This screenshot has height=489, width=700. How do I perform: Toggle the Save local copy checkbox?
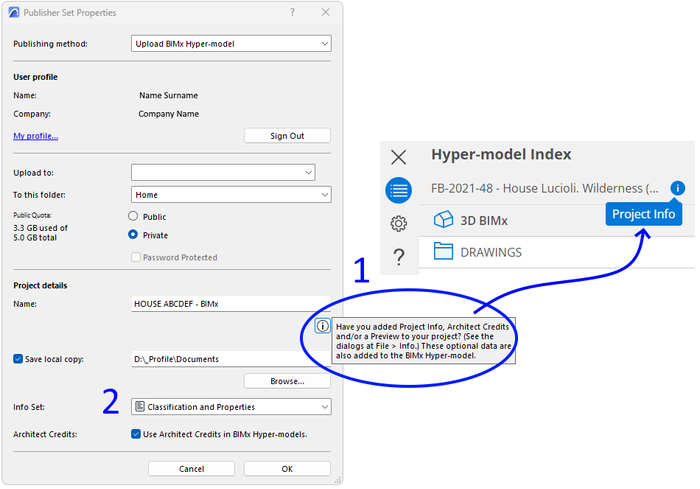(18, 359)
